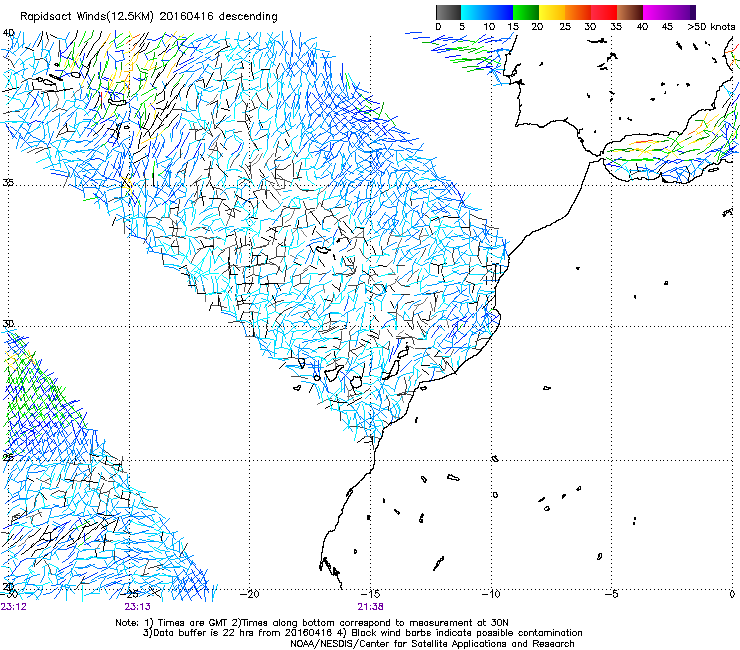This screenshot has height=650, width=740.
Task: Click the title 'Rapidscat Winds(12.5KM) 20160416 descending'
Action: [x=149, y=17]
